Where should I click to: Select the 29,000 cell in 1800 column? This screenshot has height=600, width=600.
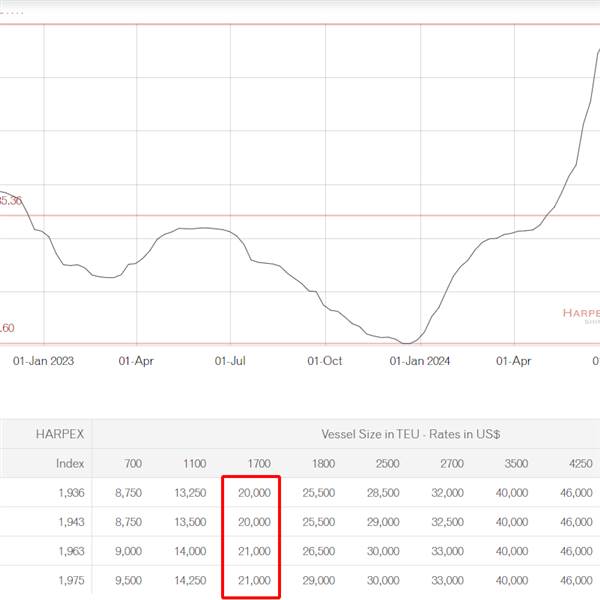point(318,580)
